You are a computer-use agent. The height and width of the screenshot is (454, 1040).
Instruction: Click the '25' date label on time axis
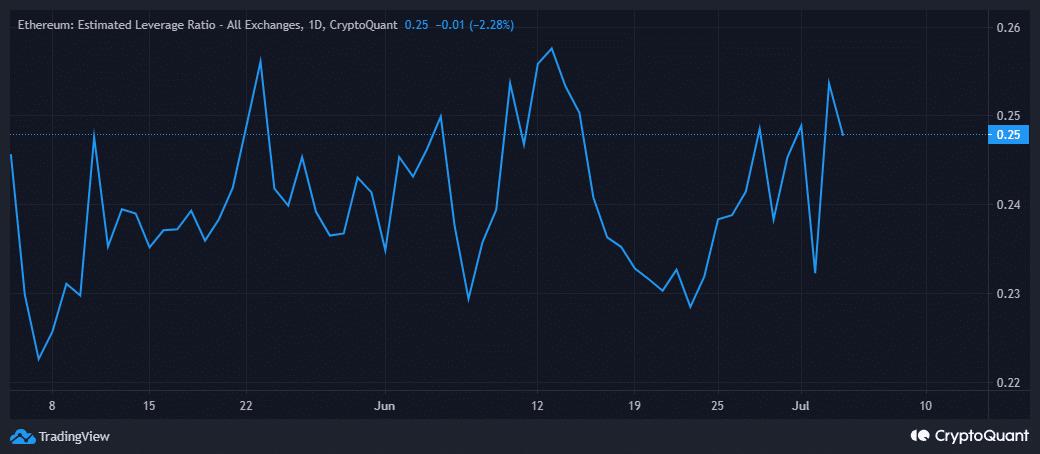[x=718, y=406]
